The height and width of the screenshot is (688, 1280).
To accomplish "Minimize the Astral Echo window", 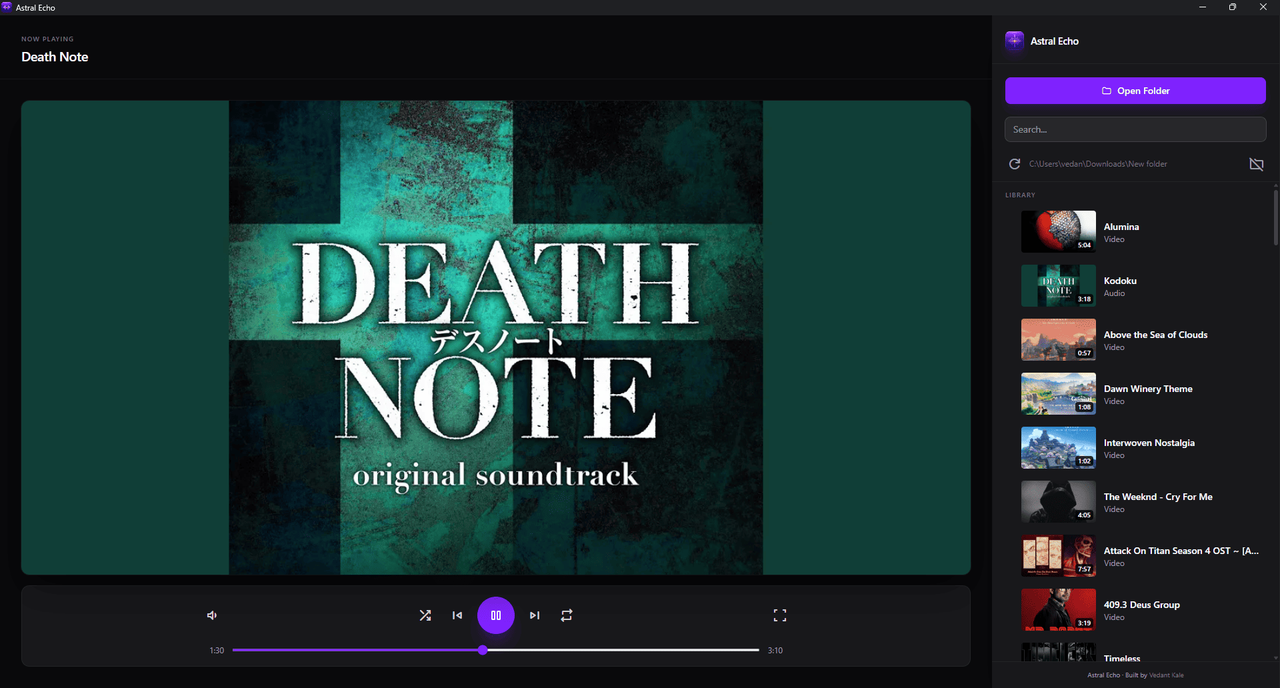I will pos(1201,7).
